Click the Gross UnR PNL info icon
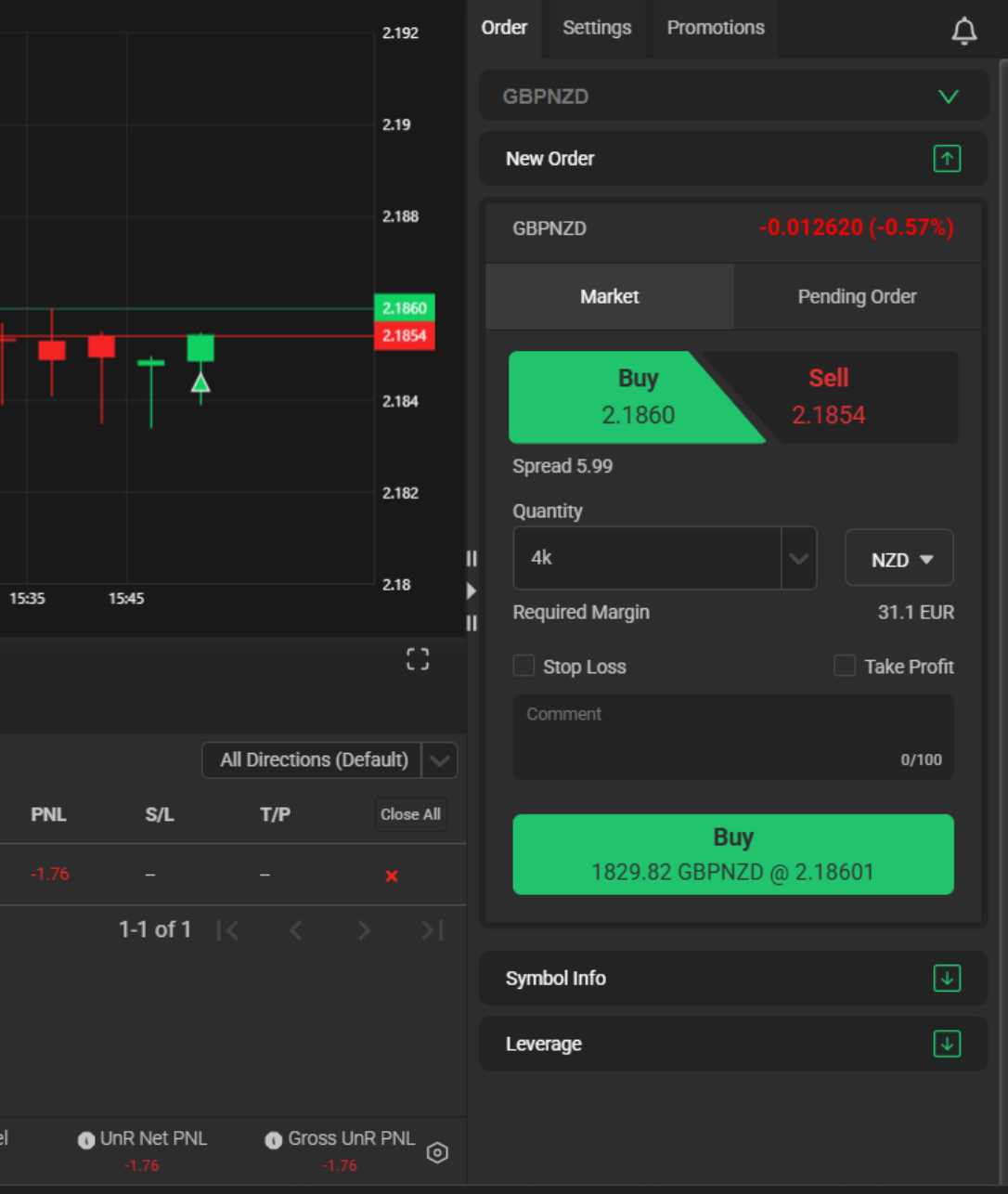Screen dimensions: 1008x1194 (x=273, y=1140)
